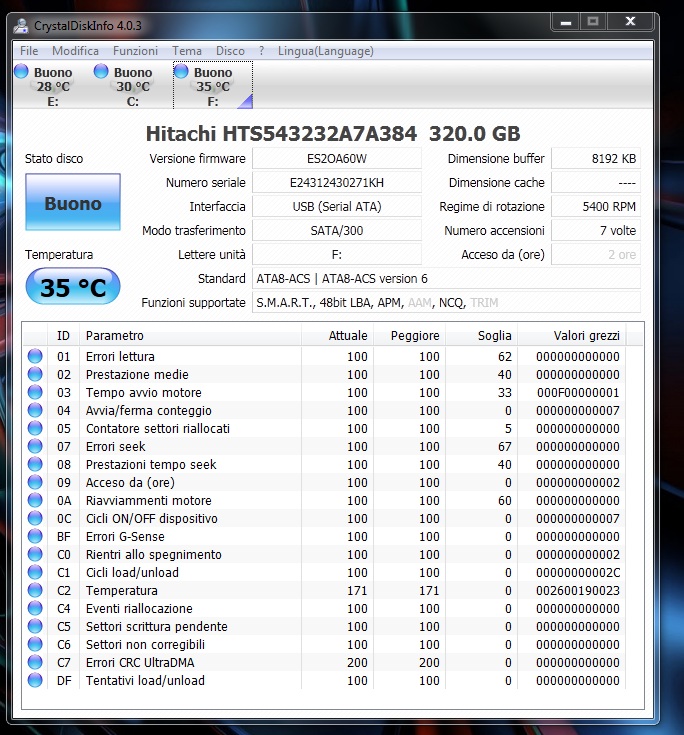Open the Disco menu

pyautogui.click(x=230, y=51)
